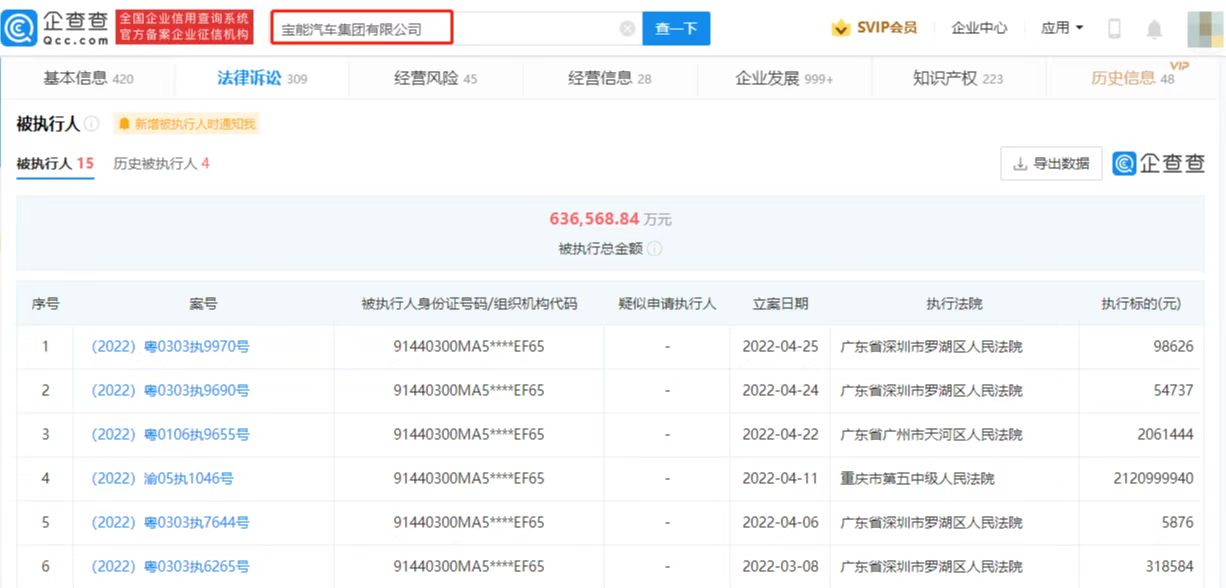Image resolution: width=1226 pixels, height=588 pixels.
Task: Click filing date 2022-04-22
Action: [x=780, y=435]
